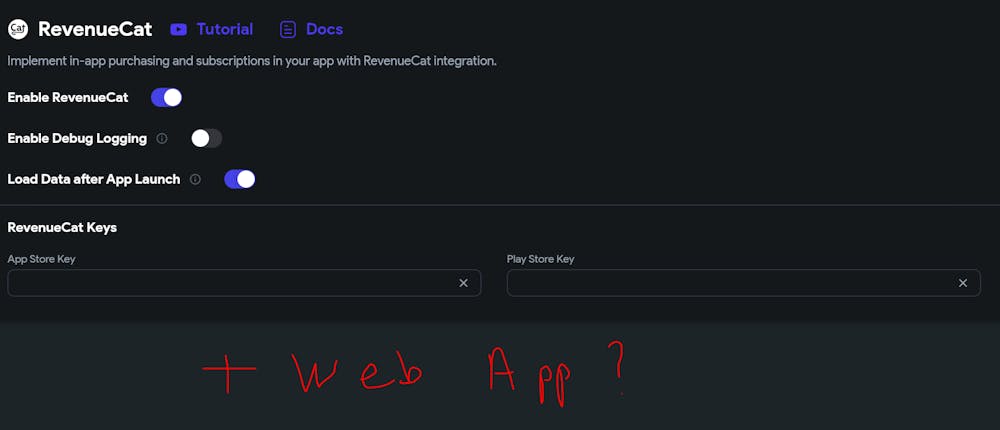Click the document icon beside Docs

288,30
